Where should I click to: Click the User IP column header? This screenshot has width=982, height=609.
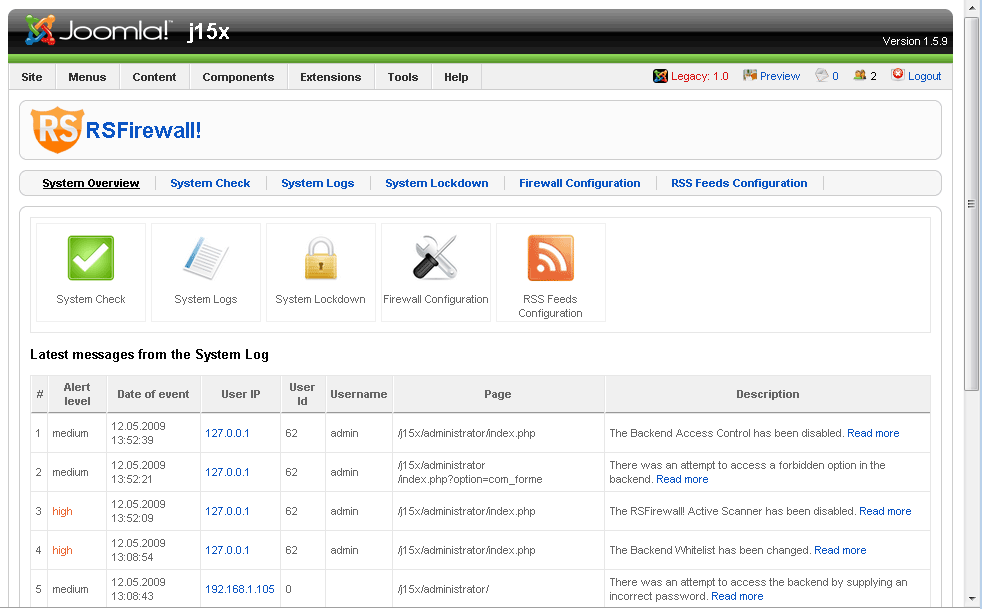tap(240, 394)
